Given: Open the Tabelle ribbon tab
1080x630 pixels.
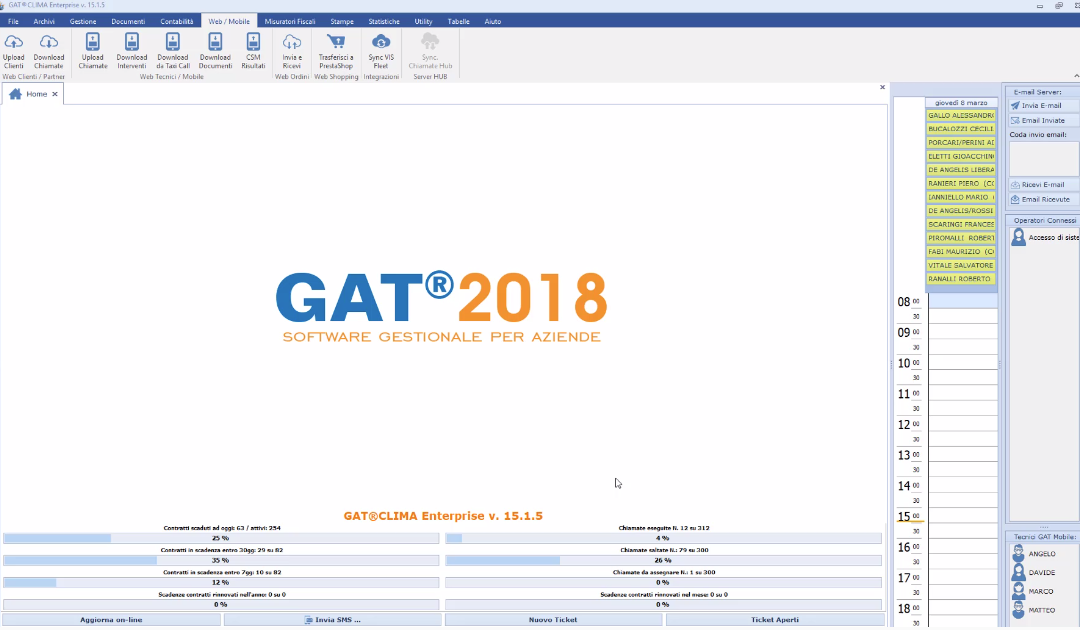Looking at the screenshot, I should click(x=459, y=21).
